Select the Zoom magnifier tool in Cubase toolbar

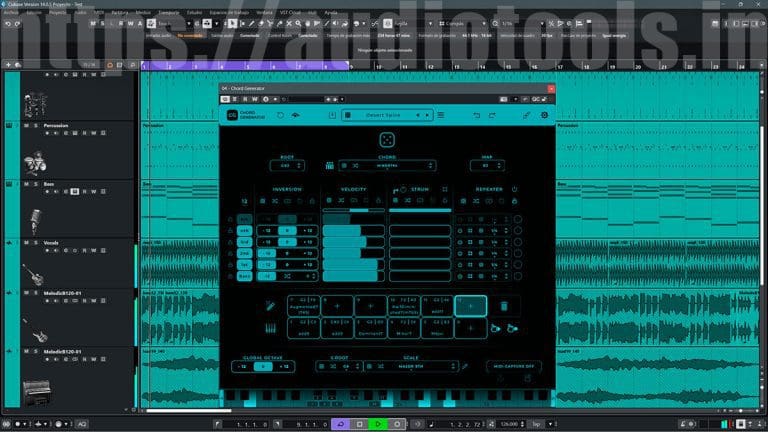pos(298,23)
